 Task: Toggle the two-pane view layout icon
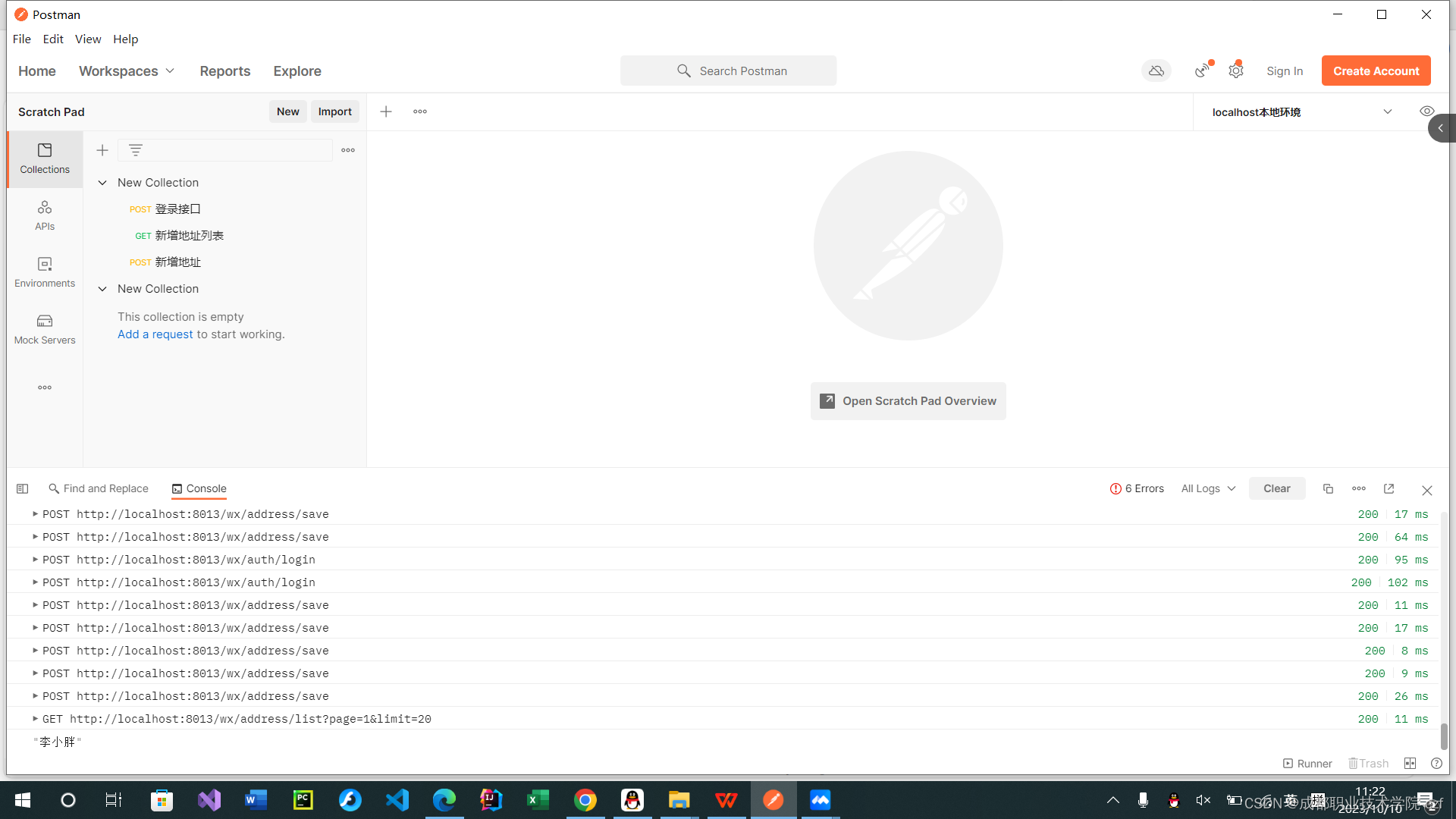click(1410, 764)
